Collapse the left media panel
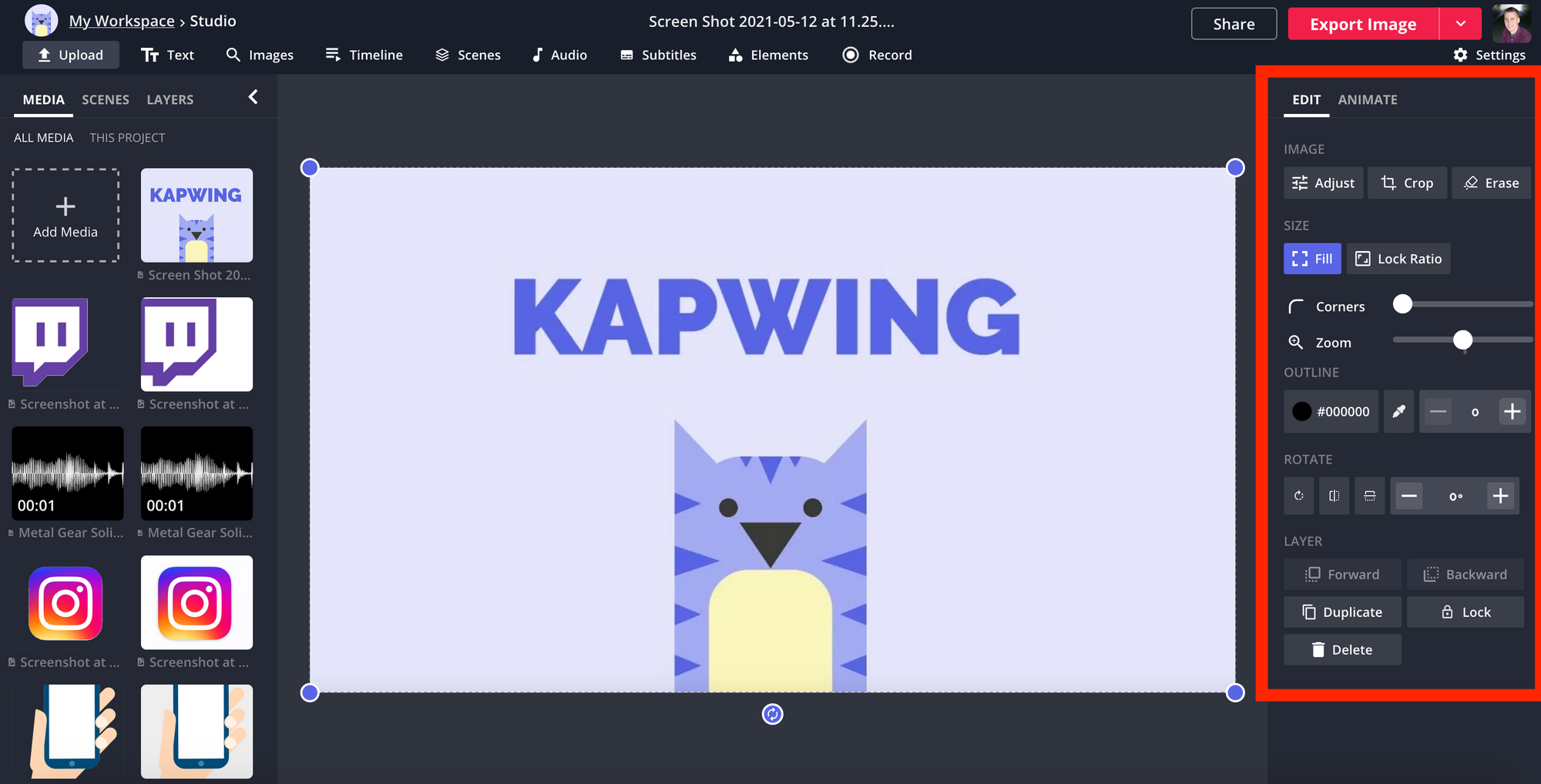Screen dimensions: 1541x784 pyautogui.click(x=253, y=97)
